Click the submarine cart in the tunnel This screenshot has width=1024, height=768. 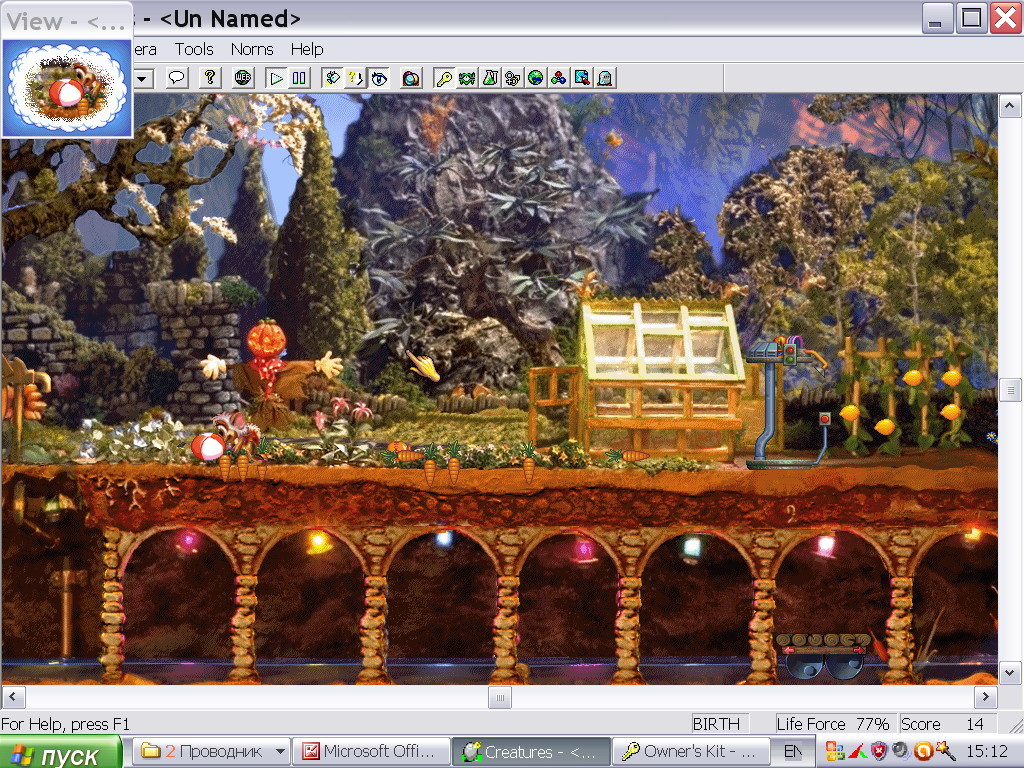pos(824,656)
